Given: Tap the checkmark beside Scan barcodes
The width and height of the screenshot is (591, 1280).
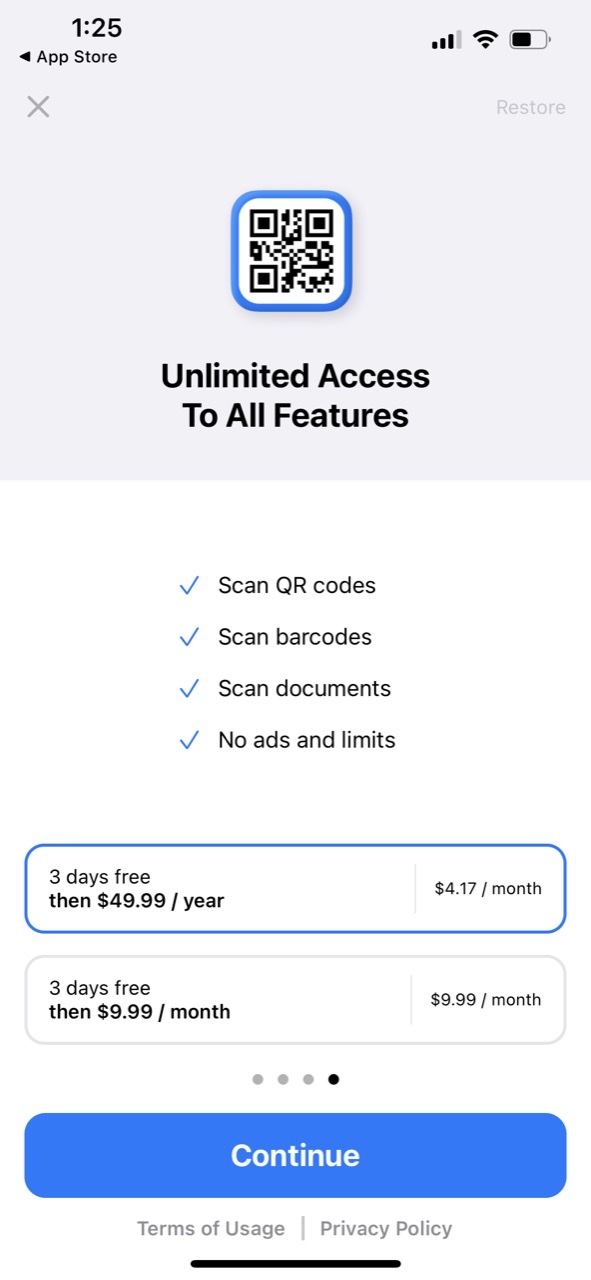Looking at the screenshot, I should [x=189, y=637].
